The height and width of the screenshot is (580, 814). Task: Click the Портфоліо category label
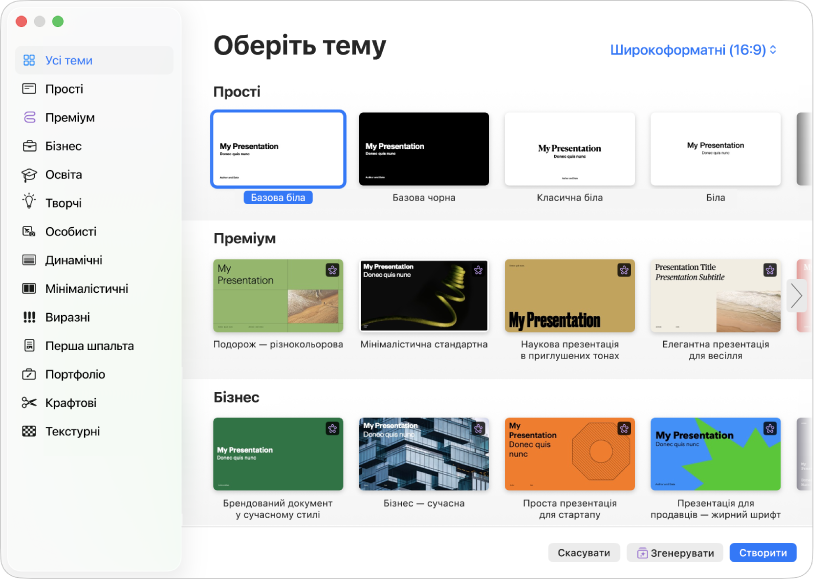(x=75, y=374)
